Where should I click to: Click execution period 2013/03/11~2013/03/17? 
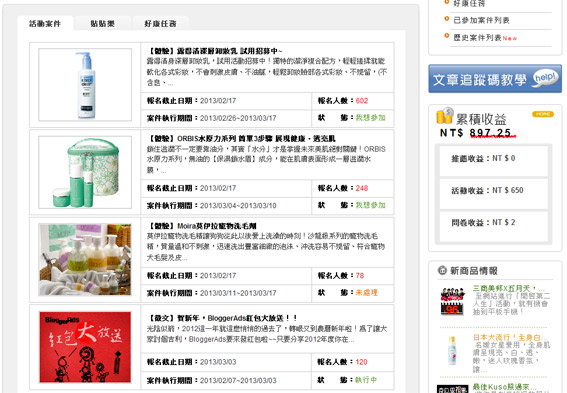click(x=238, y=293)
